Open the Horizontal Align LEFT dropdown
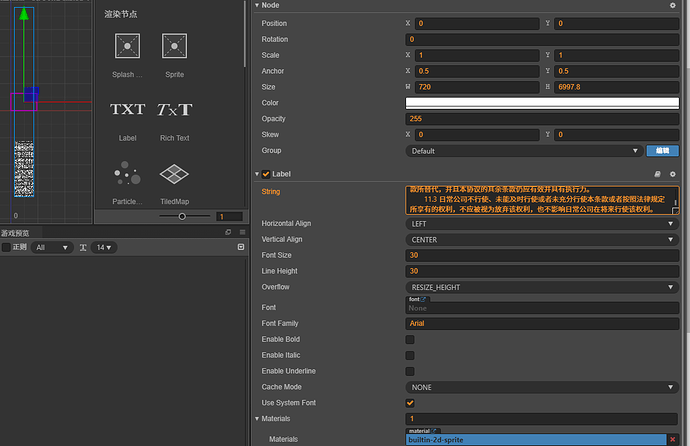The height and width of the screenshot is (446, 690). click(x=542, y=224)
